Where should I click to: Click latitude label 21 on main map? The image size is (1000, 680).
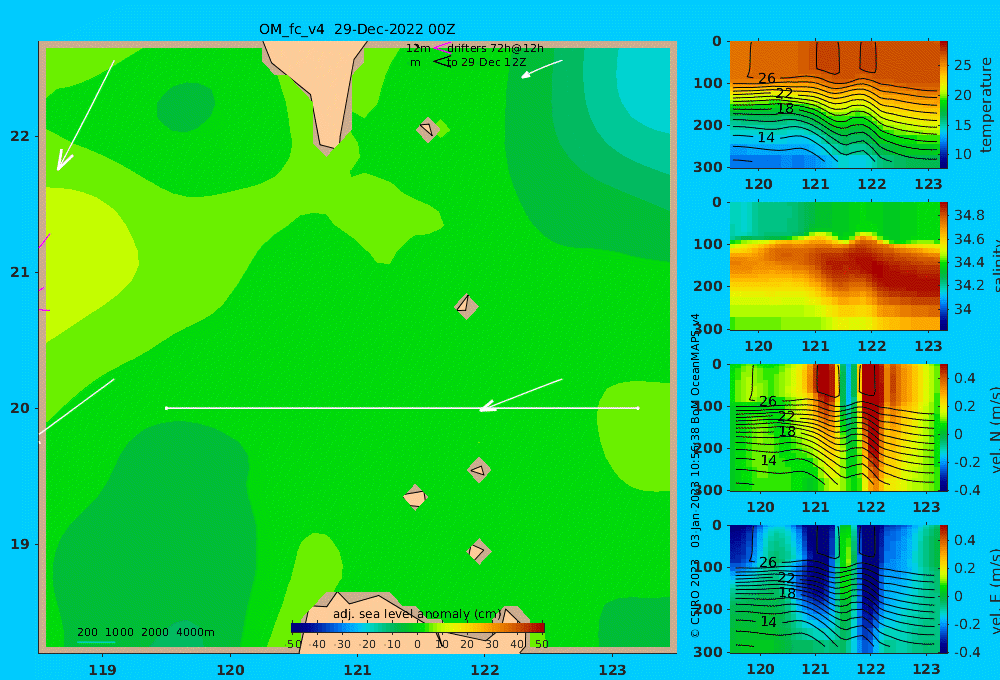click(20, 272)
